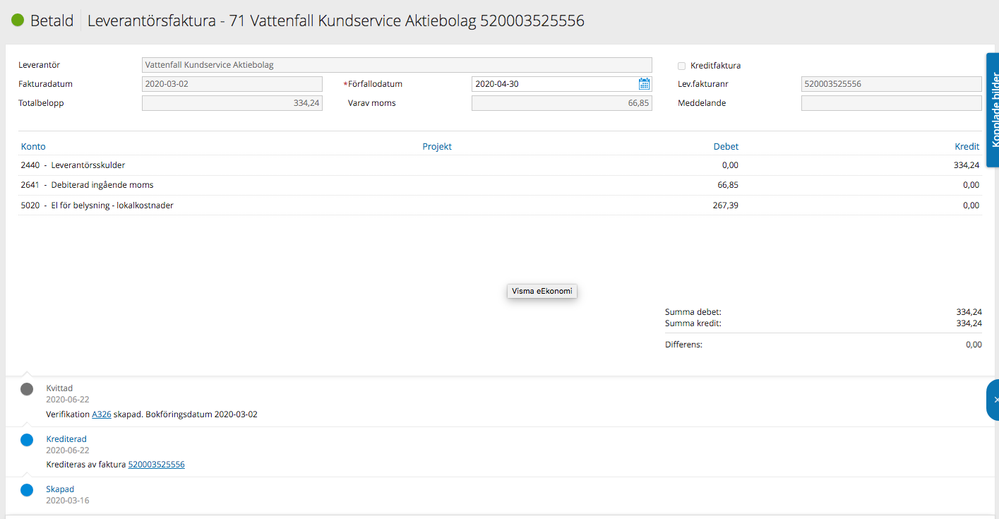This screenshot has height=519, width=999.
Task: Click the Krediterad history entry title
Action: (x=66, y=439)
